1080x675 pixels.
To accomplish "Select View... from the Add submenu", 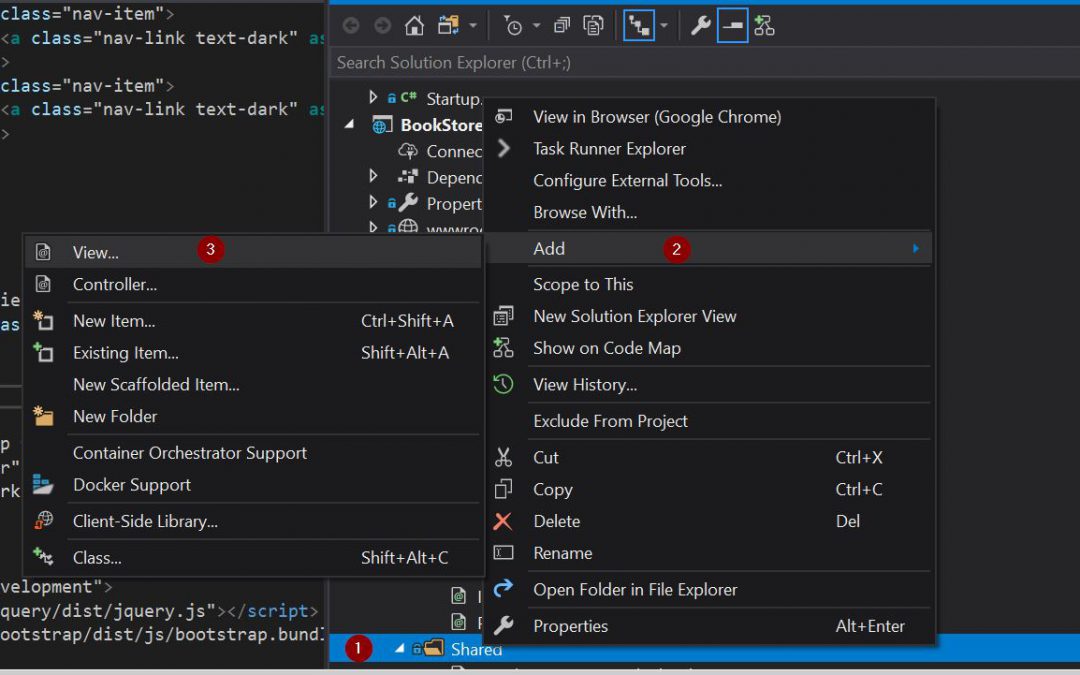I will point(95,253).
